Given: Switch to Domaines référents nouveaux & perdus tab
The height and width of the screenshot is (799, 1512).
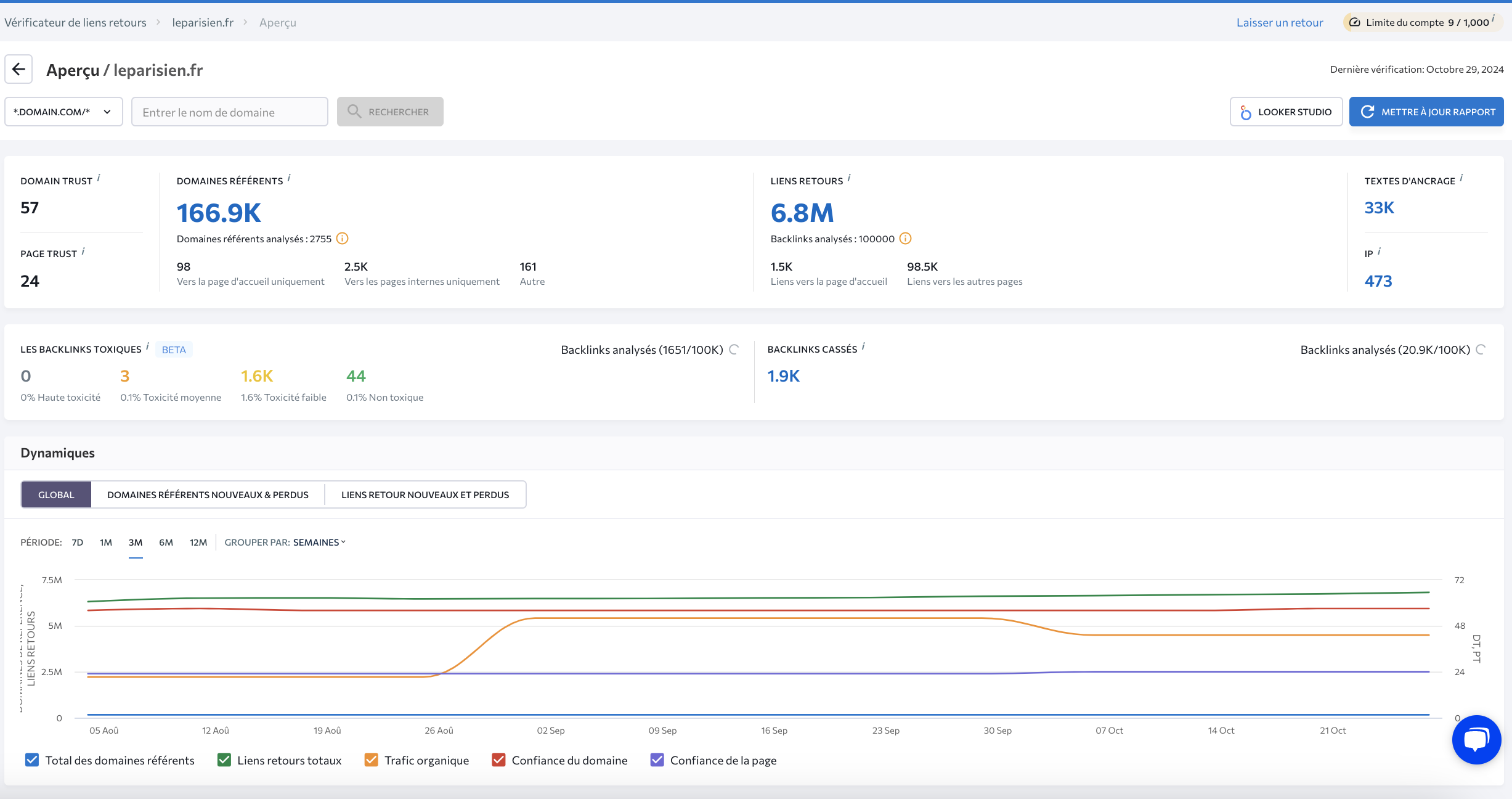Looking at the screenshot, I should click(x=208, y=494).
